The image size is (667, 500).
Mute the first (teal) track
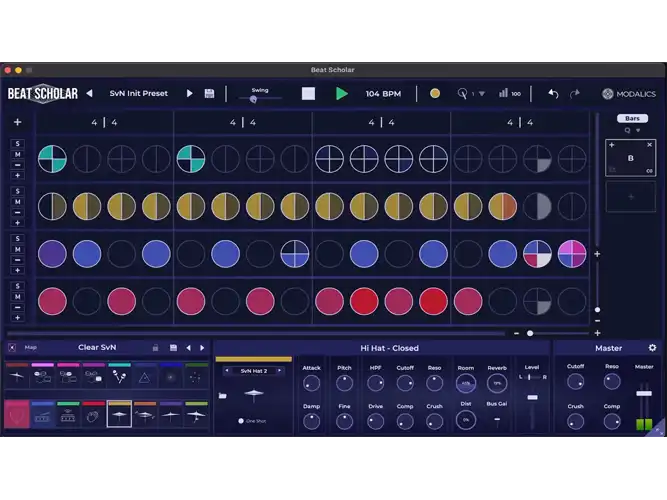[17, 154]
